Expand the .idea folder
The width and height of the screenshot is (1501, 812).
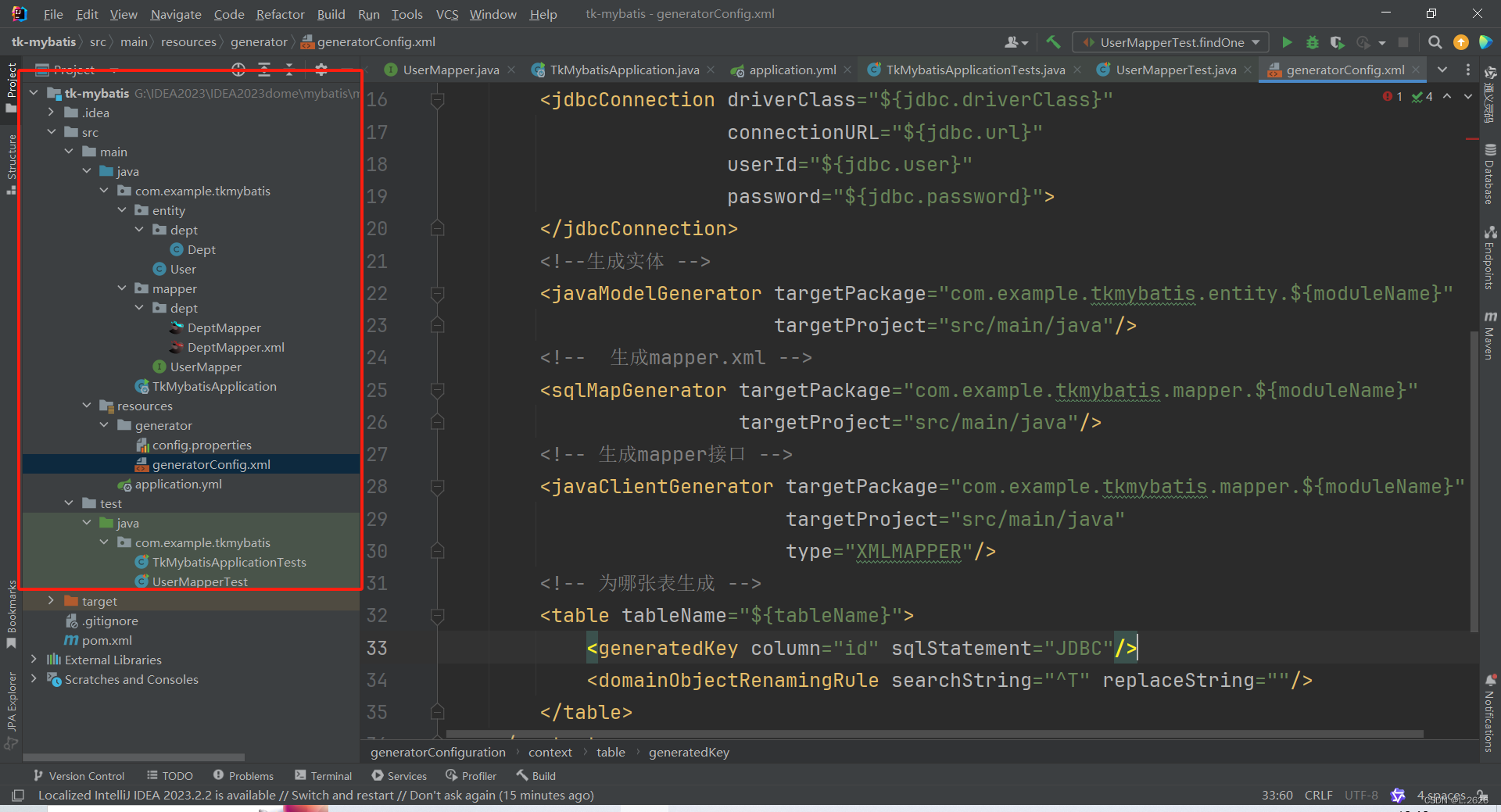[x=51, y=113]
